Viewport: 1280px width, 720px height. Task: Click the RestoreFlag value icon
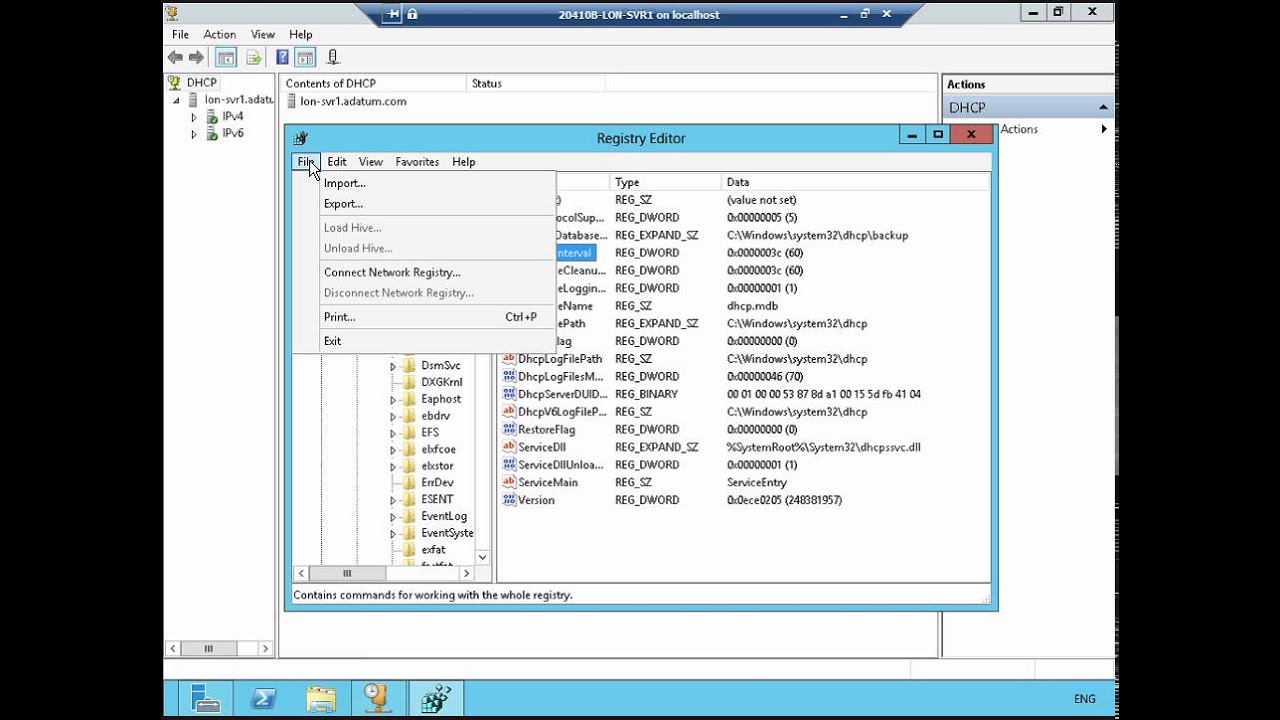point(509,430)
